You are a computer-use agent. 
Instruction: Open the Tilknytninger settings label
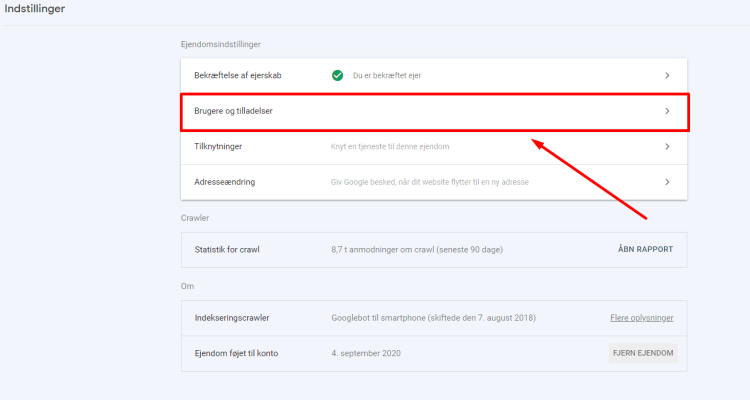[x=218, y=146]
